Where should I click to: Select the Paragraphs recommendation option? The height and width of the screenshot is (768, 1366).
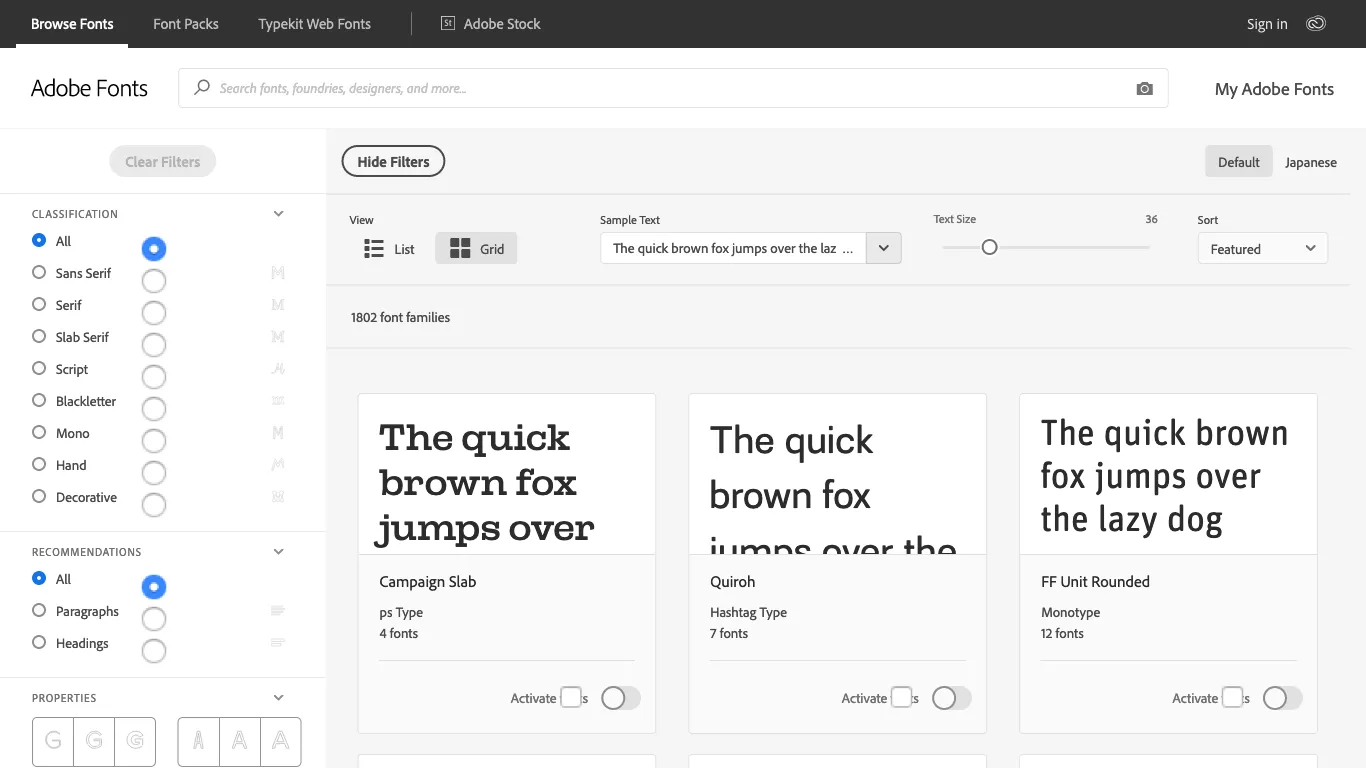pyautogui.click(x=39, y=611)
